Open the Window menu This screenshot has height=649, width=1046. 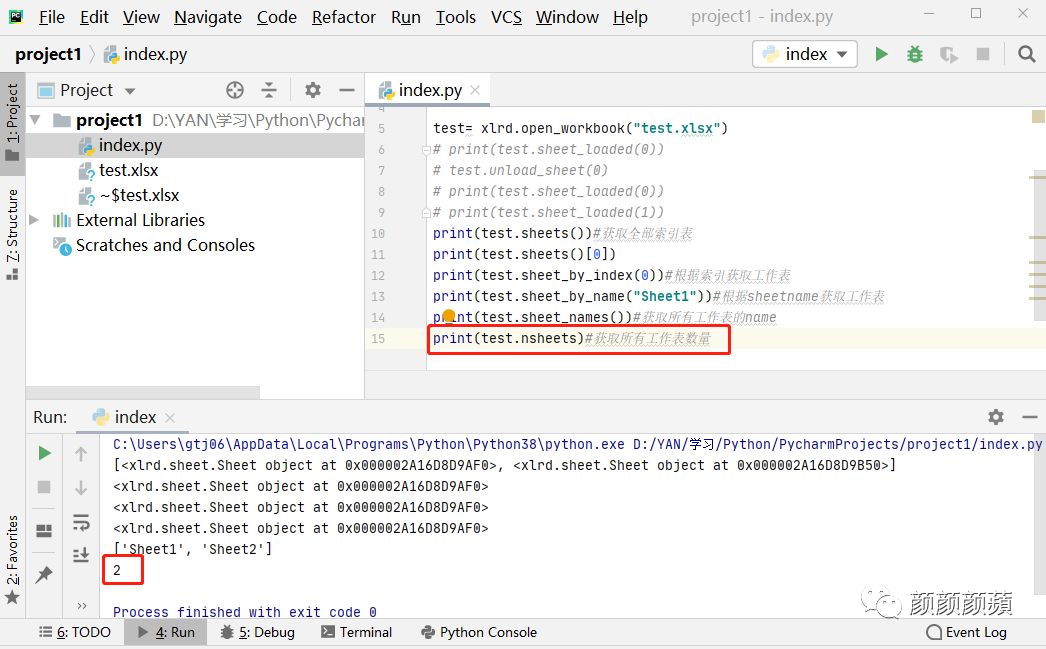coord(567,17)
